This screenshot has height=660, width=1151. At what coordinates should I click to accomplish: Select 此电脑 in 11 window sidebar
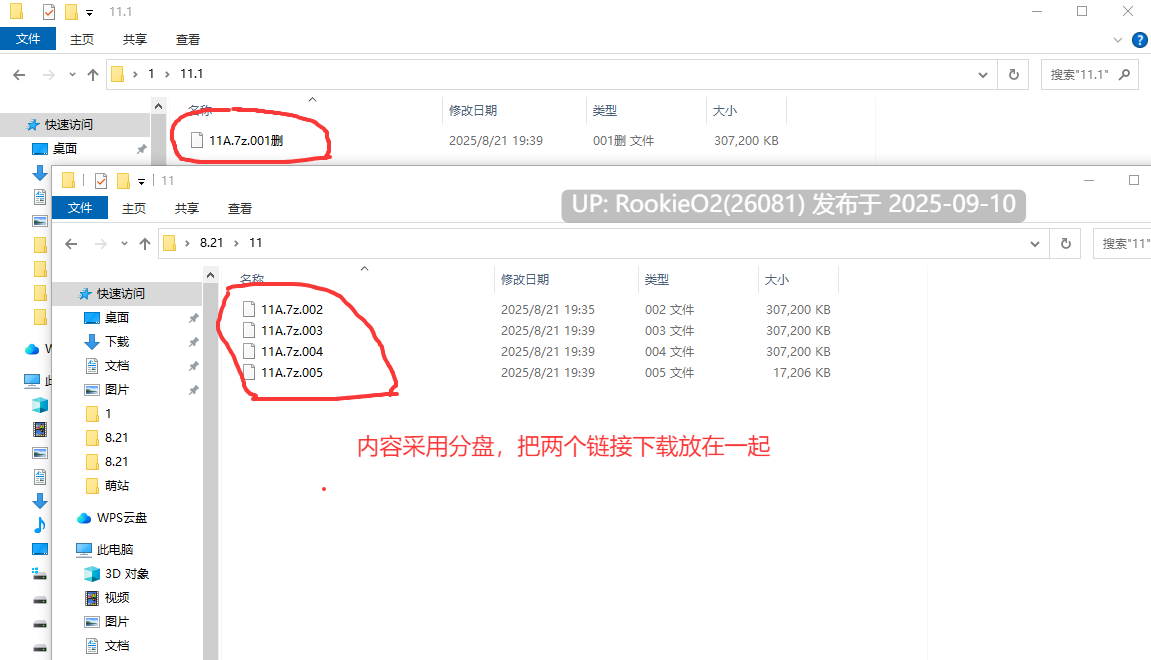tap(115, 549)
